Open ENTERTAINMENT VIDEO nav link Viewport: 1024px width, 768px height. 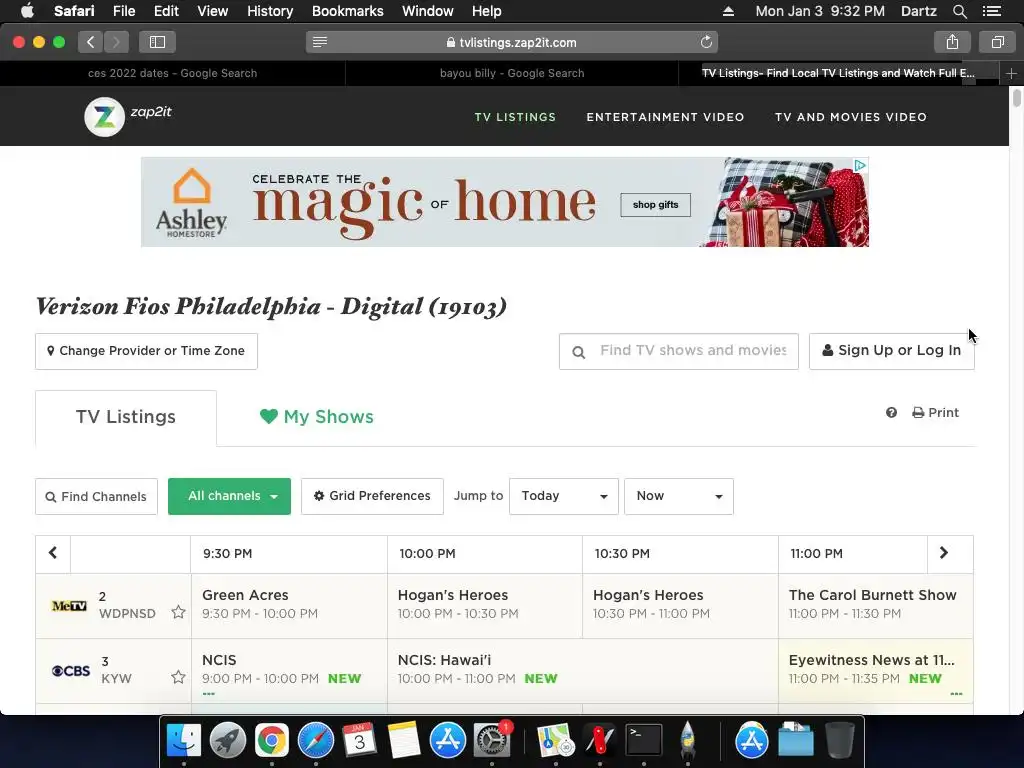pos(665,118)
